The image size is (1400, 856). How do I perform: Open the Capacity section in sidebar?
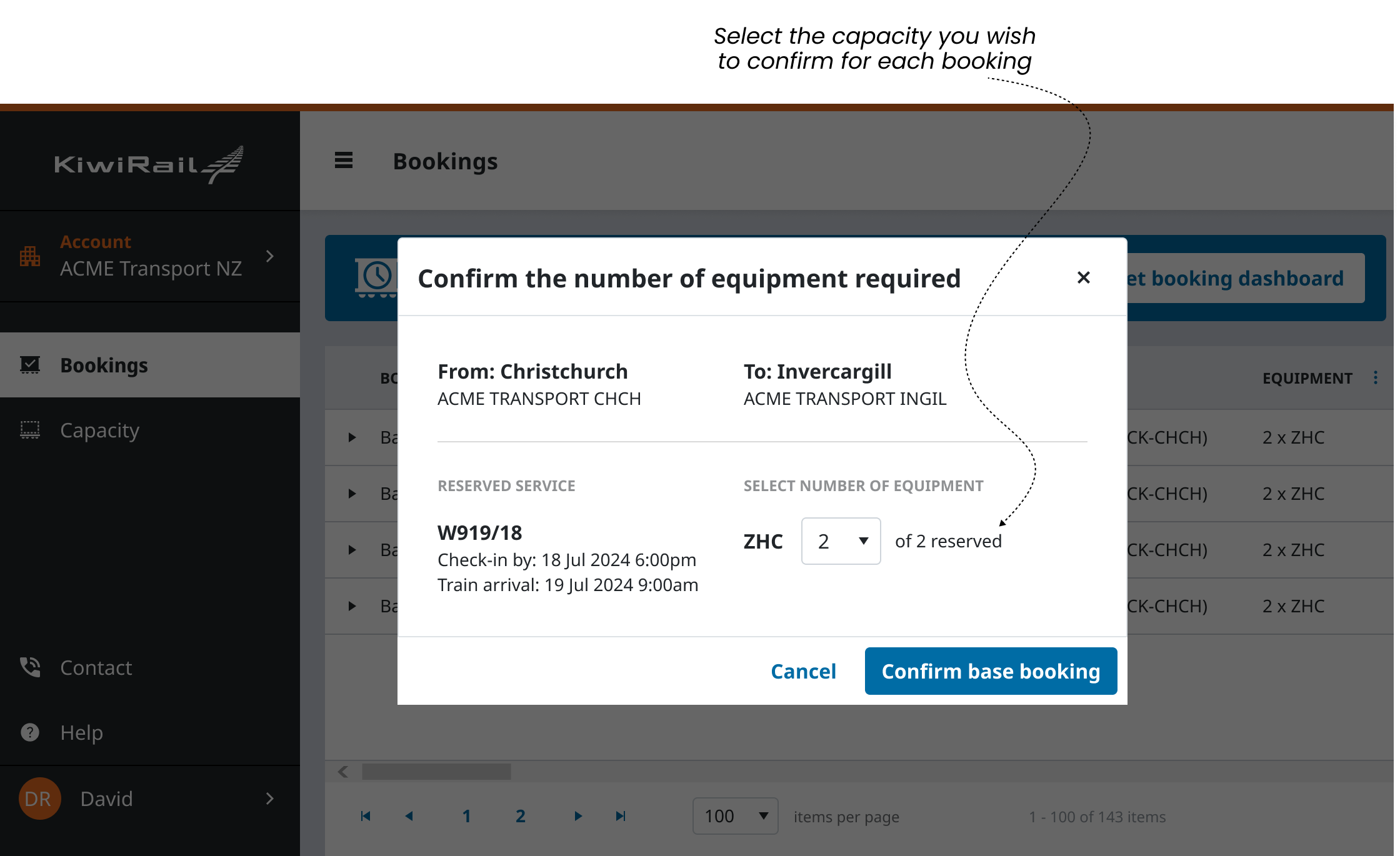click(99, 430)
